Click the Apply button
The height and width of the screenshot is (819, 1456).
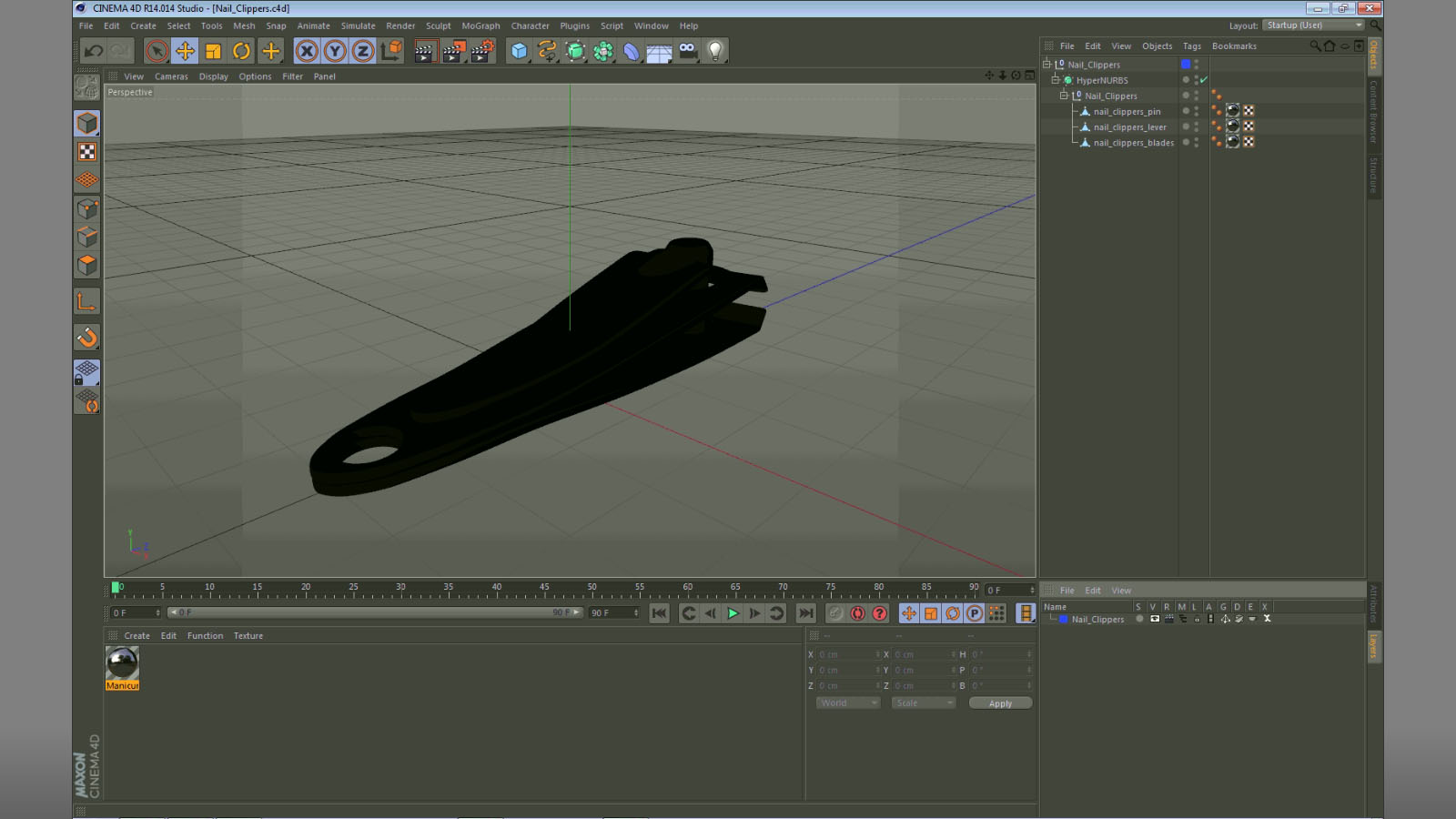click(x=1000, y=703)
